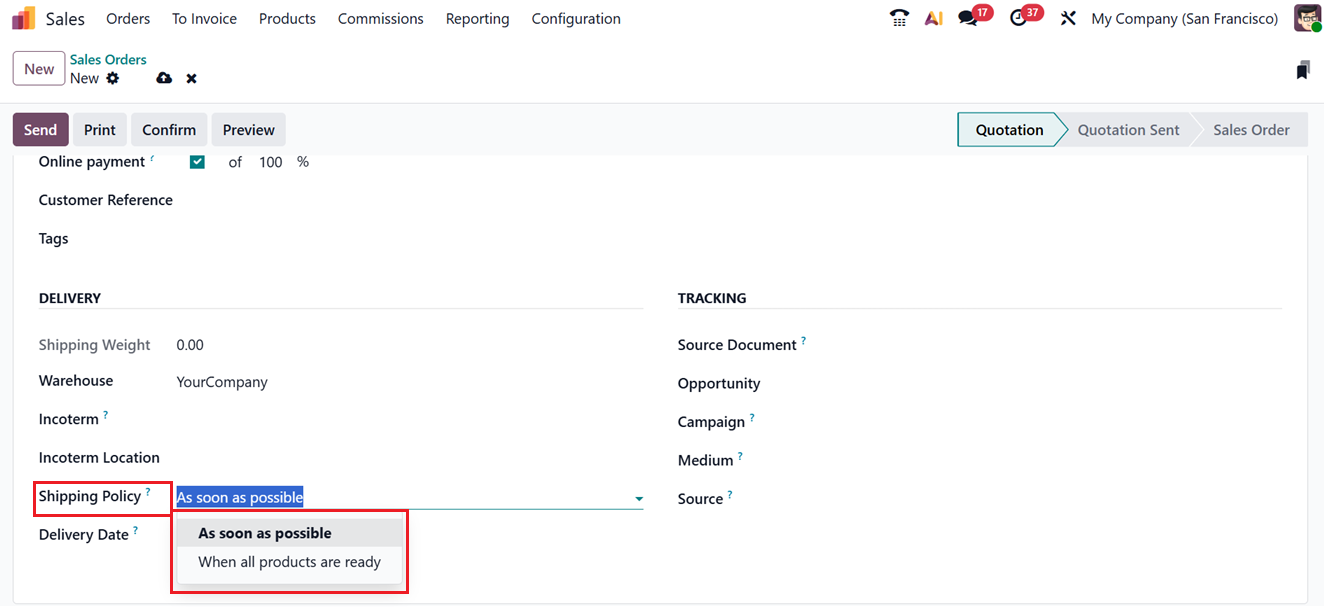
Task: Click the Confirm button
Action: [x=169, y=130]
